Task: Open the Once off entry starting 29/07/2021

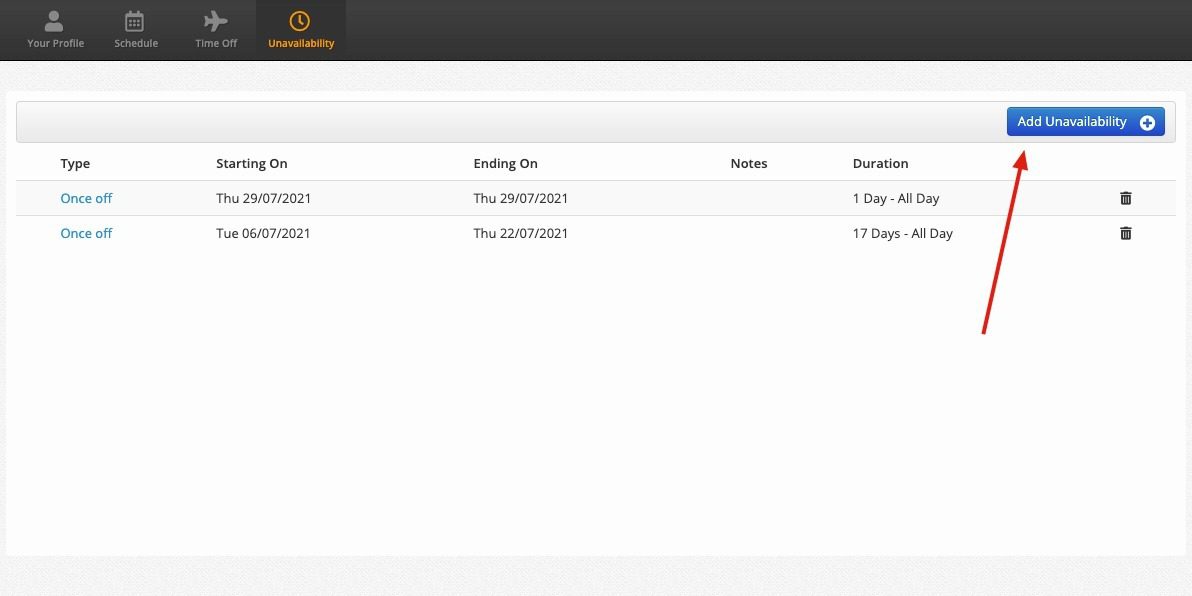Action: tap(86, 198)
